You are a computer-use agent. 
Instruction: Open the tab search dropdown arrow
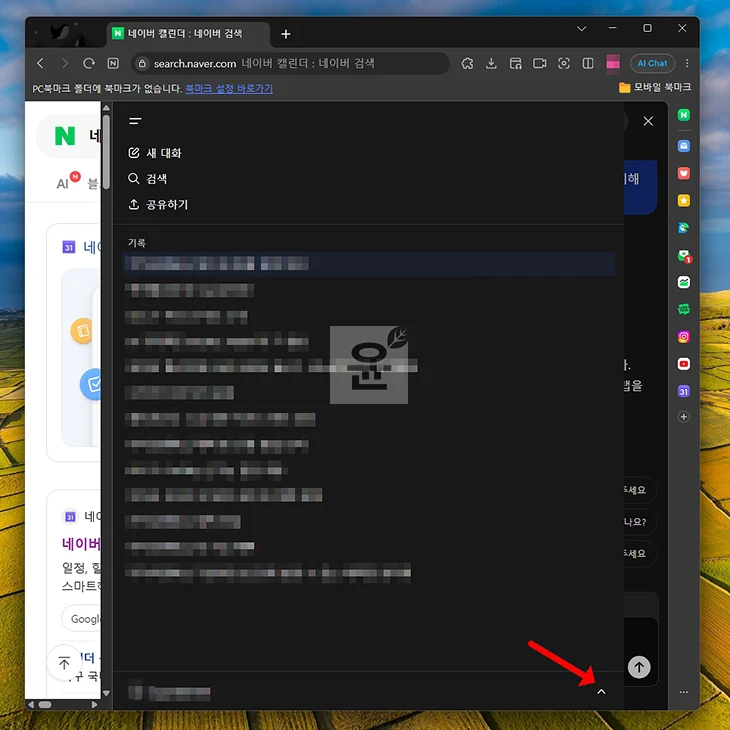point(581,28)
